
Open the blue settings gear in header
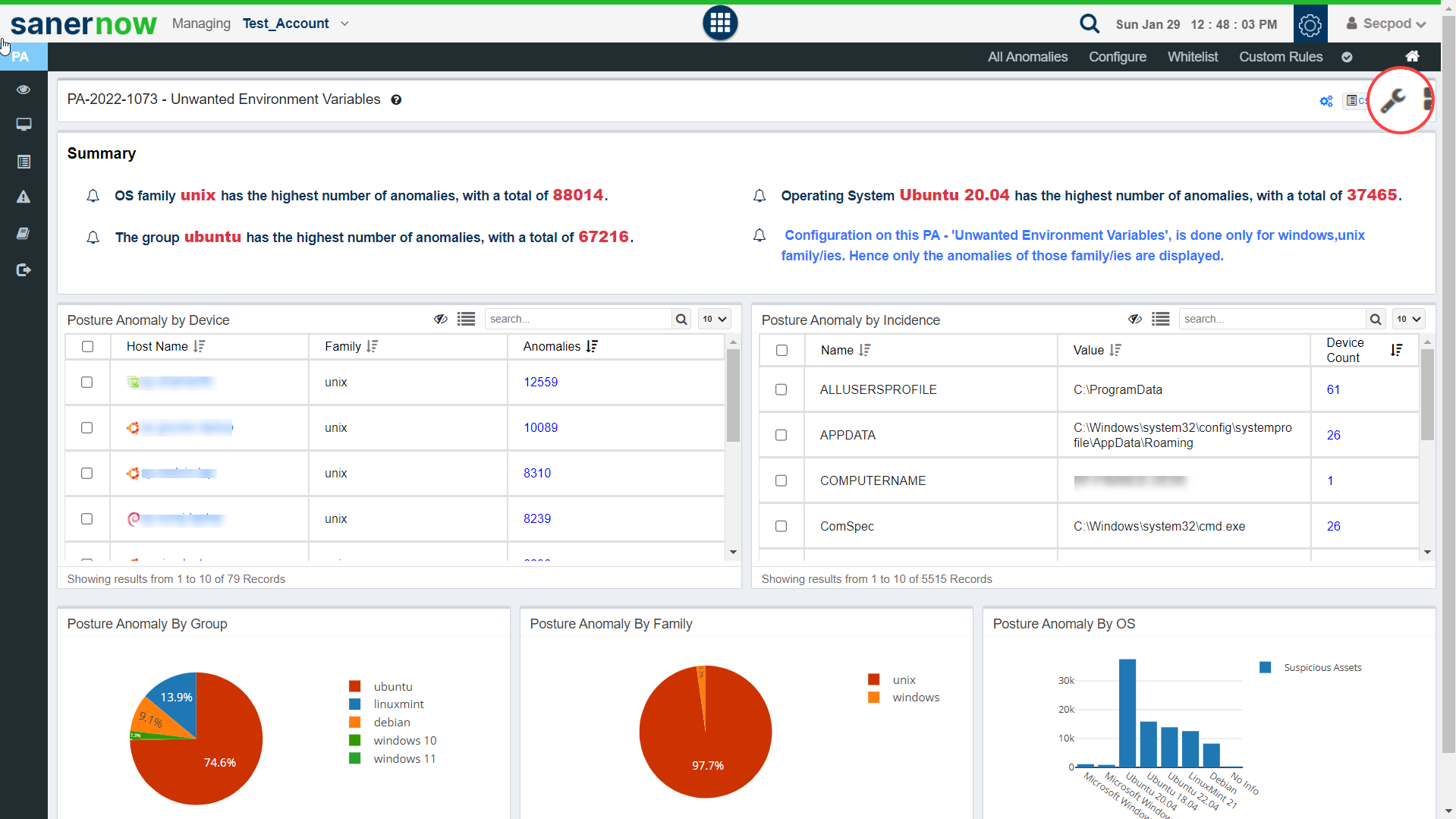1310,24
